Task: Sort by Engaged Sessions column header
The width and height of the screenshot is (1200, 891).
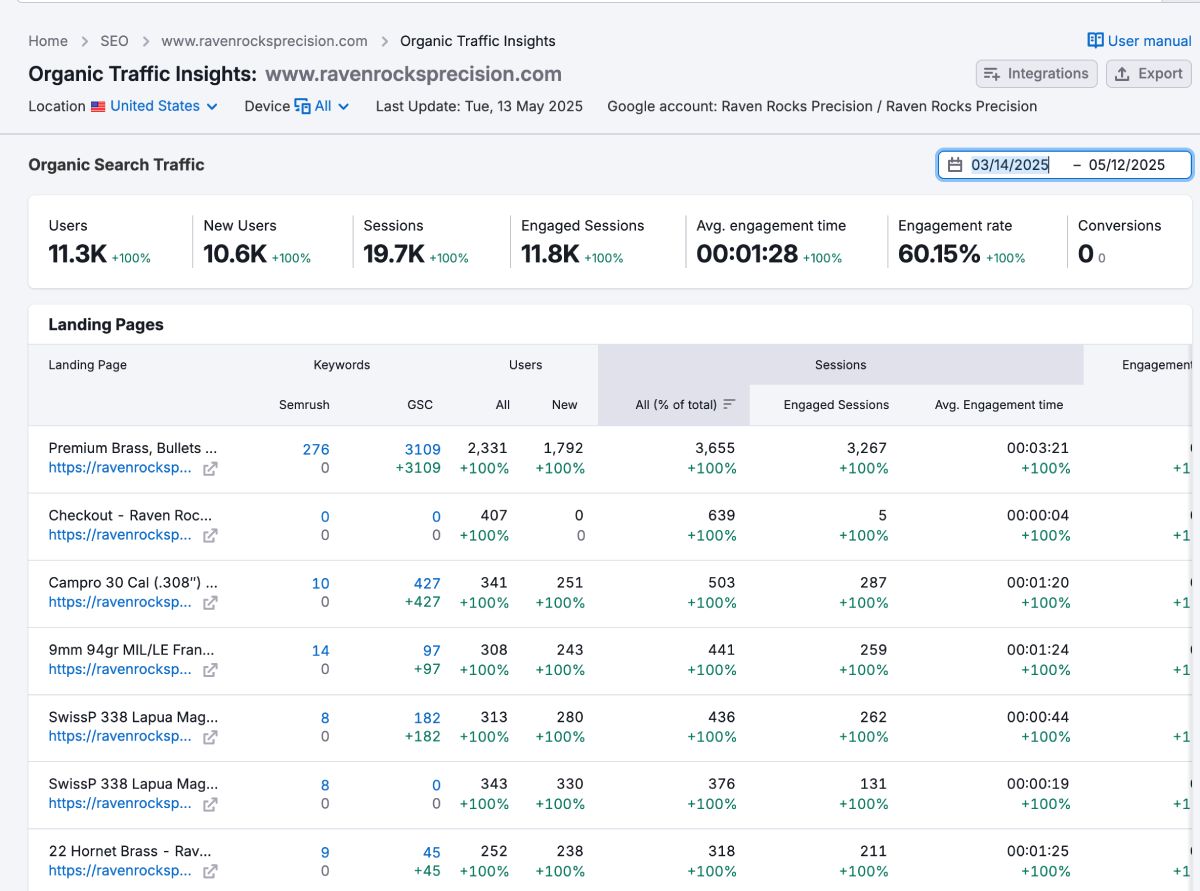Action: (x=836, y=405)
